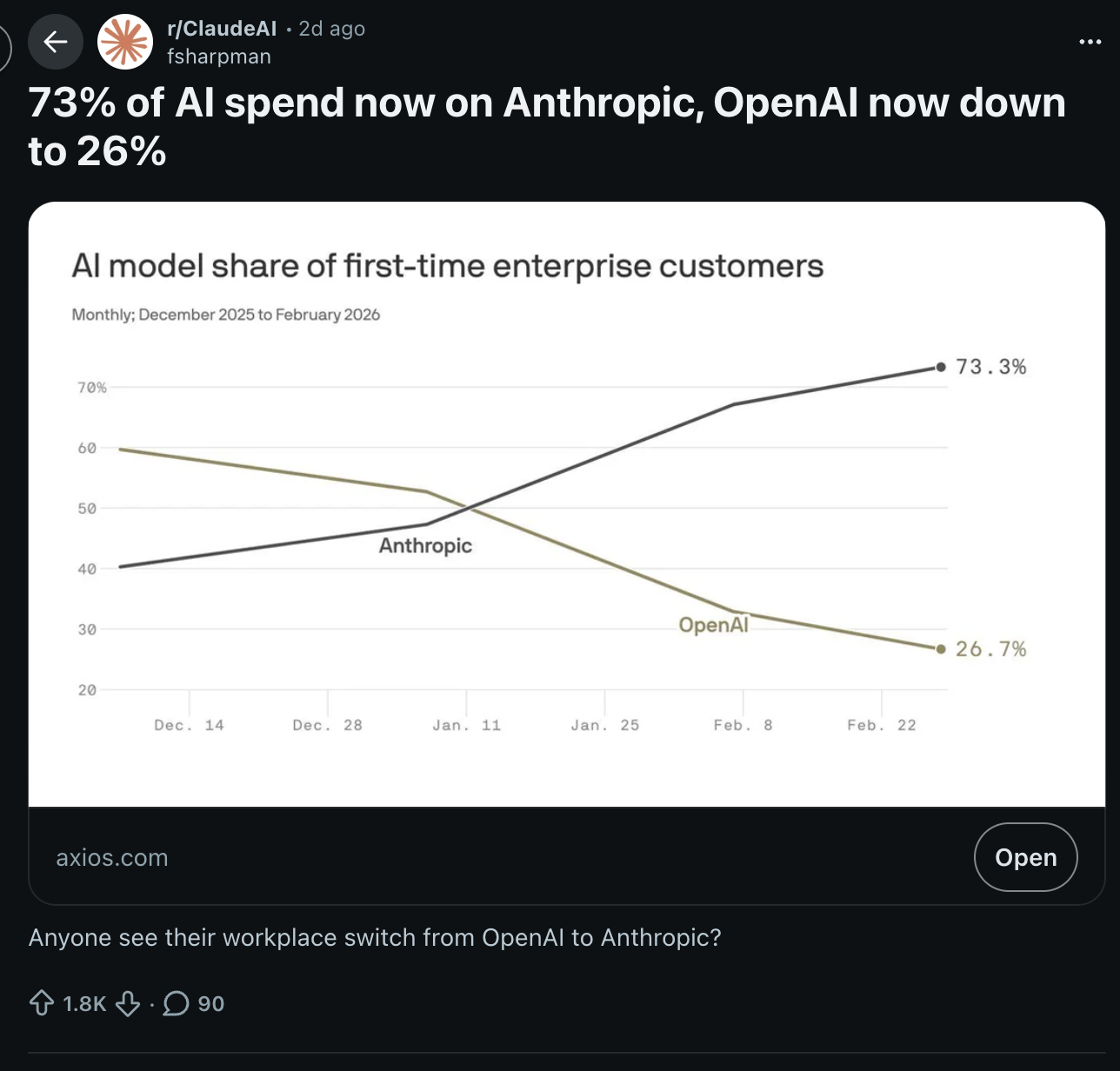Click the axios.com source link

tap(112, 857)
